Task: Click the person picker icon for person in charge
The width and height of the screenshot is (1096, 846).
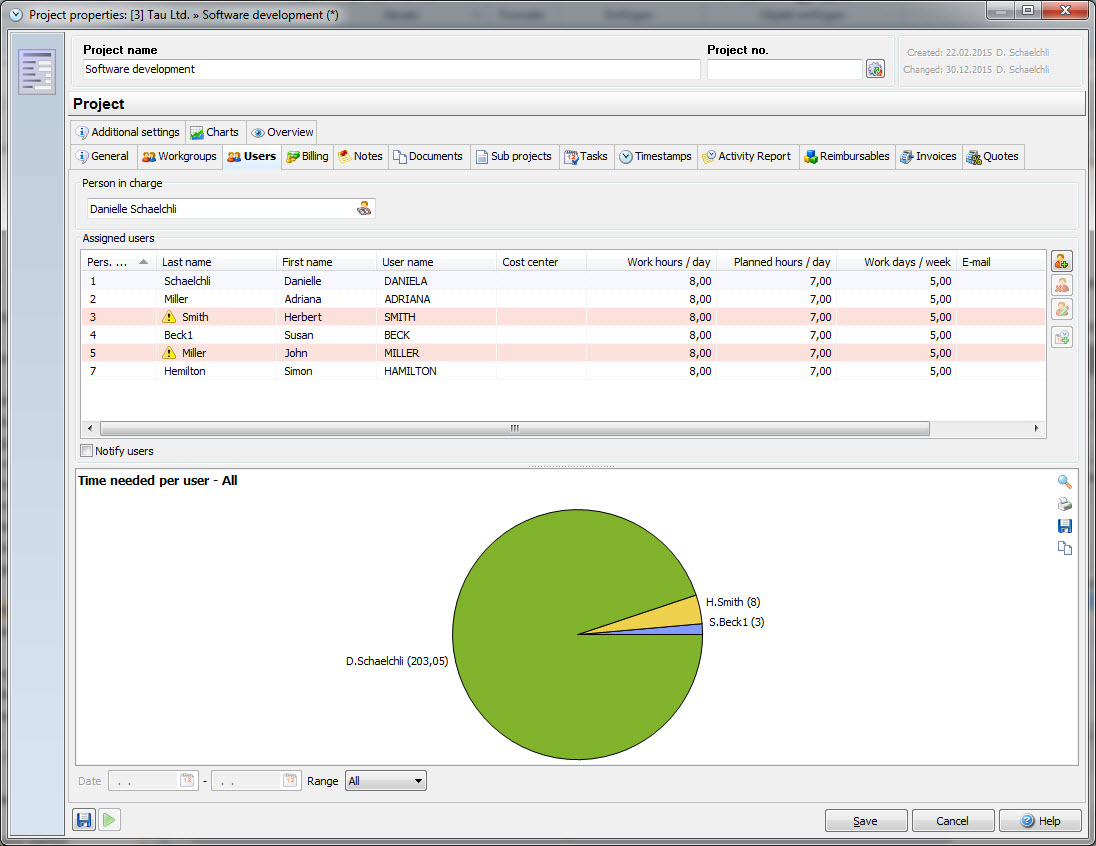Action: click(x=364, y=209)
